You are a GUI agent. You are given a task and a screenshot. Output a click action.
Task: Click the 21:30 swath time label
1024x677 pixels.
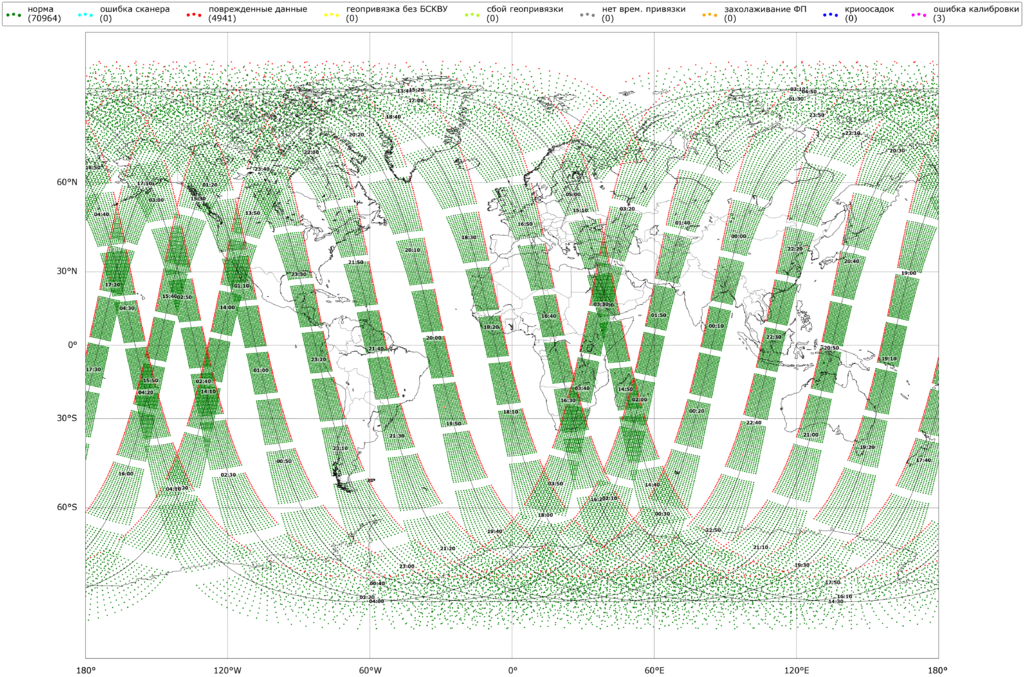(396, 436)
